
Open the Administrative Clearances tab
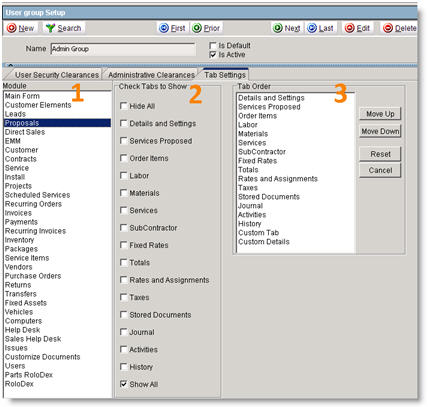[151, 75]
